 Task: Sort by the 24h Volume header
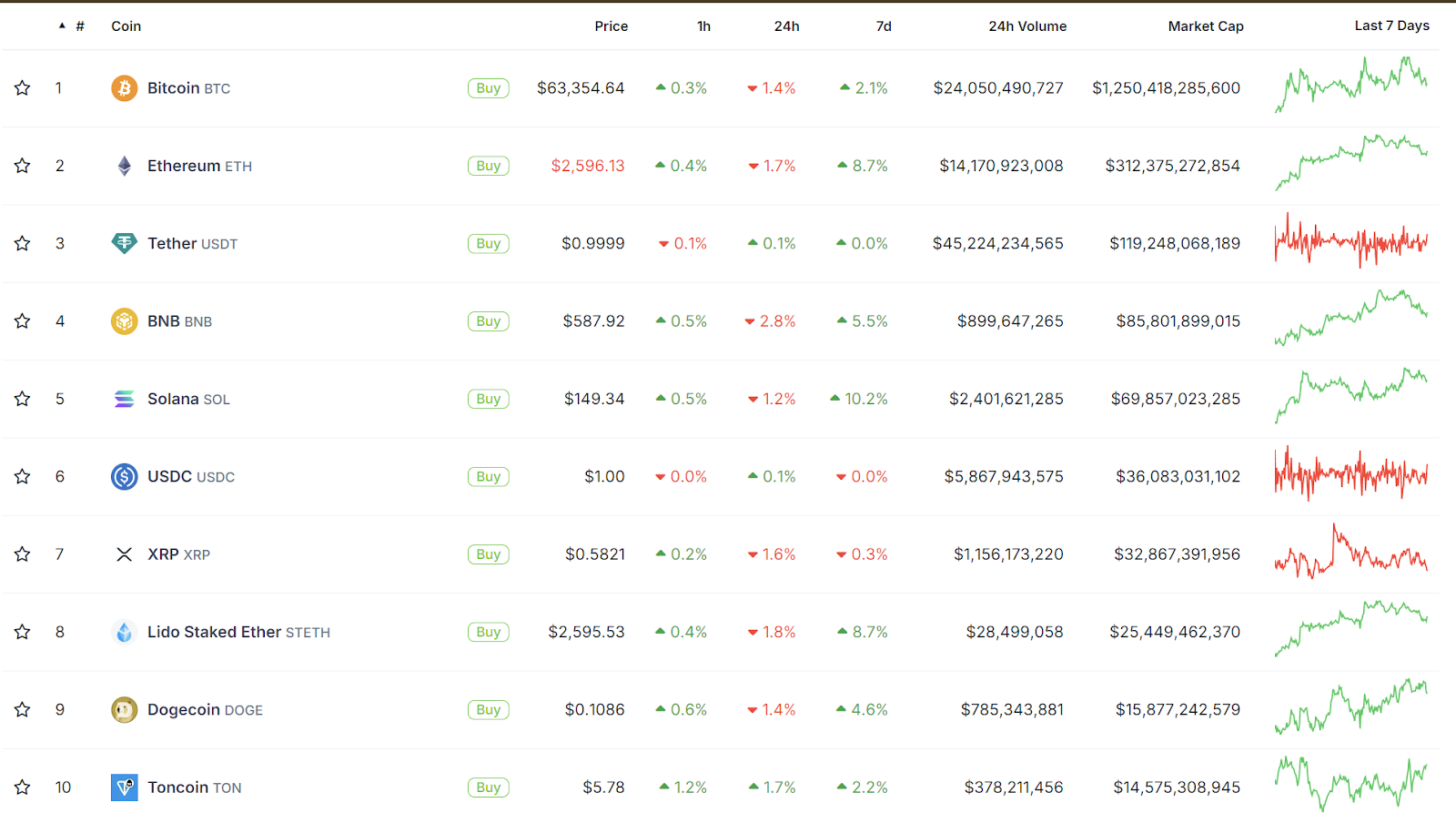[x=1027, y=26]
